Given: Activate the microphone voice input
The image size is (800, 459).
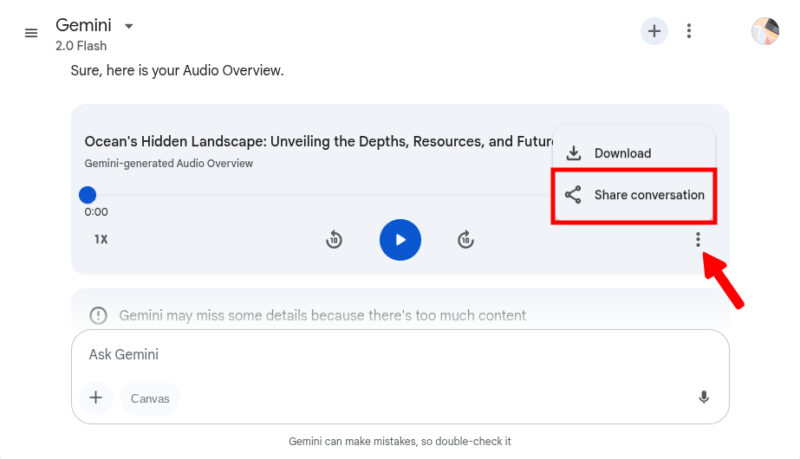Looking at the screenshot, I should (704, 398).
